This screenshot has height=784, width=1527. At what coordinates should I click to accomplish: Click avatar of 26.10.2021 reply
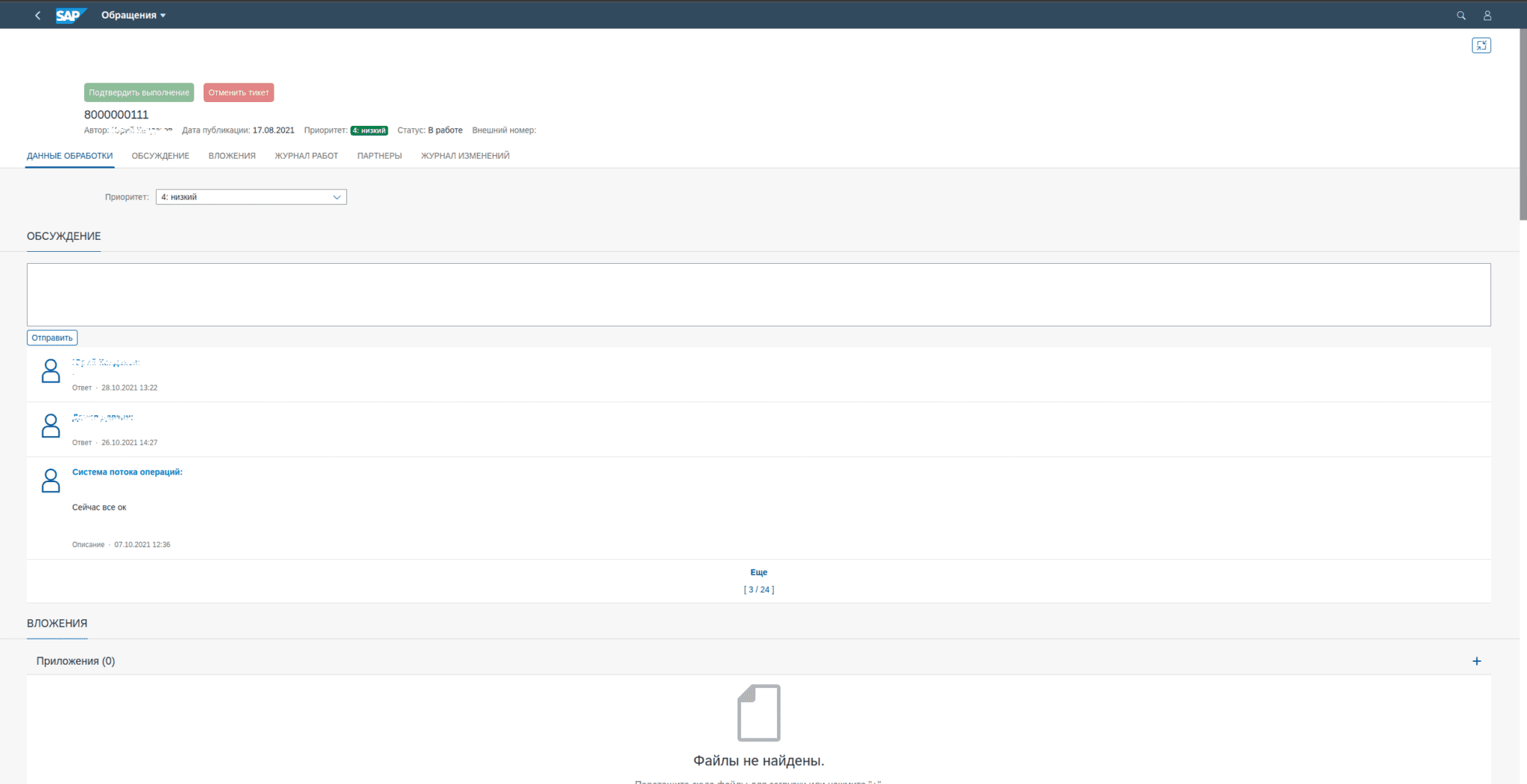[x=51, y=426]
